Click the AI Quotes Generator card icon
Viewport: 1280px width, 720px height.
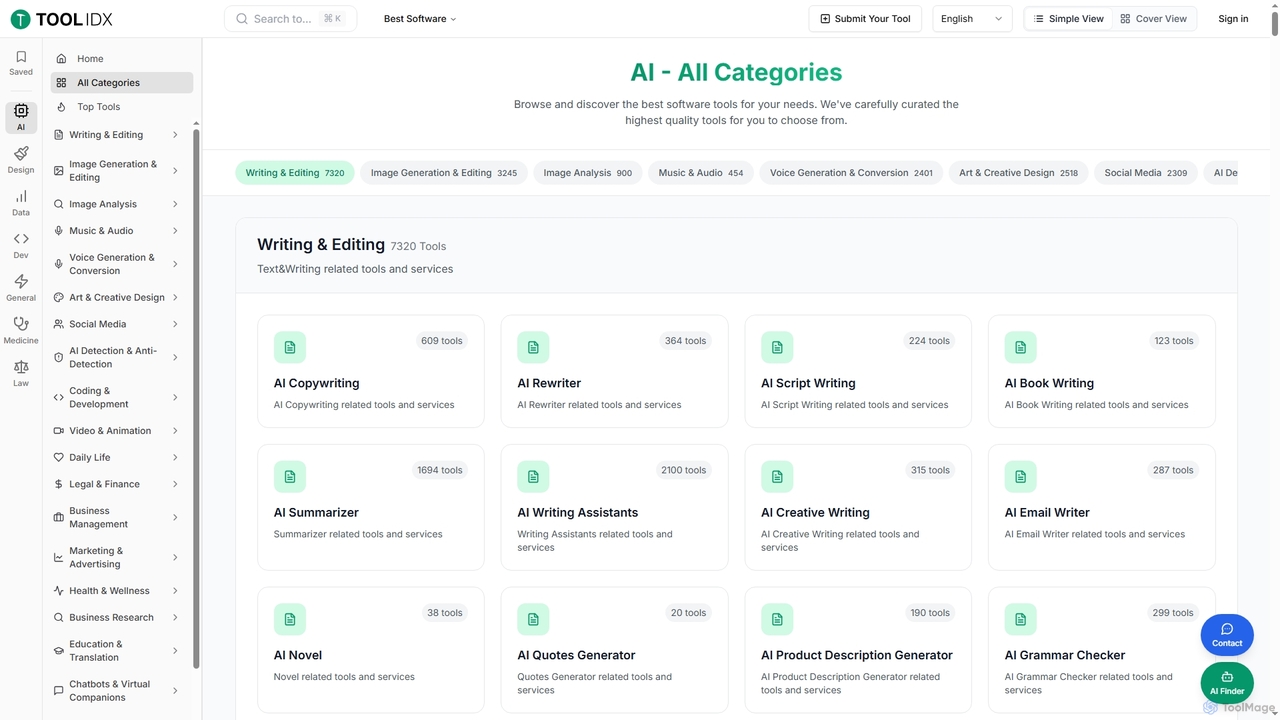(533, 619)
